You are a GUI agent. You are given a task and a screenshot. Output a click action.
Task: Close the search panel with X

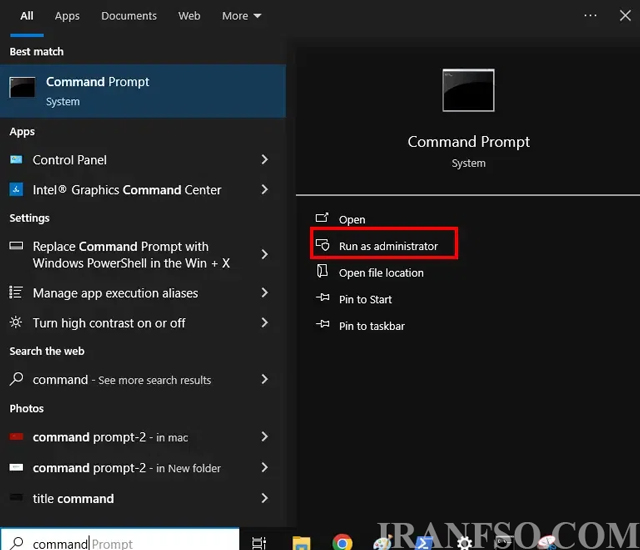625,16
